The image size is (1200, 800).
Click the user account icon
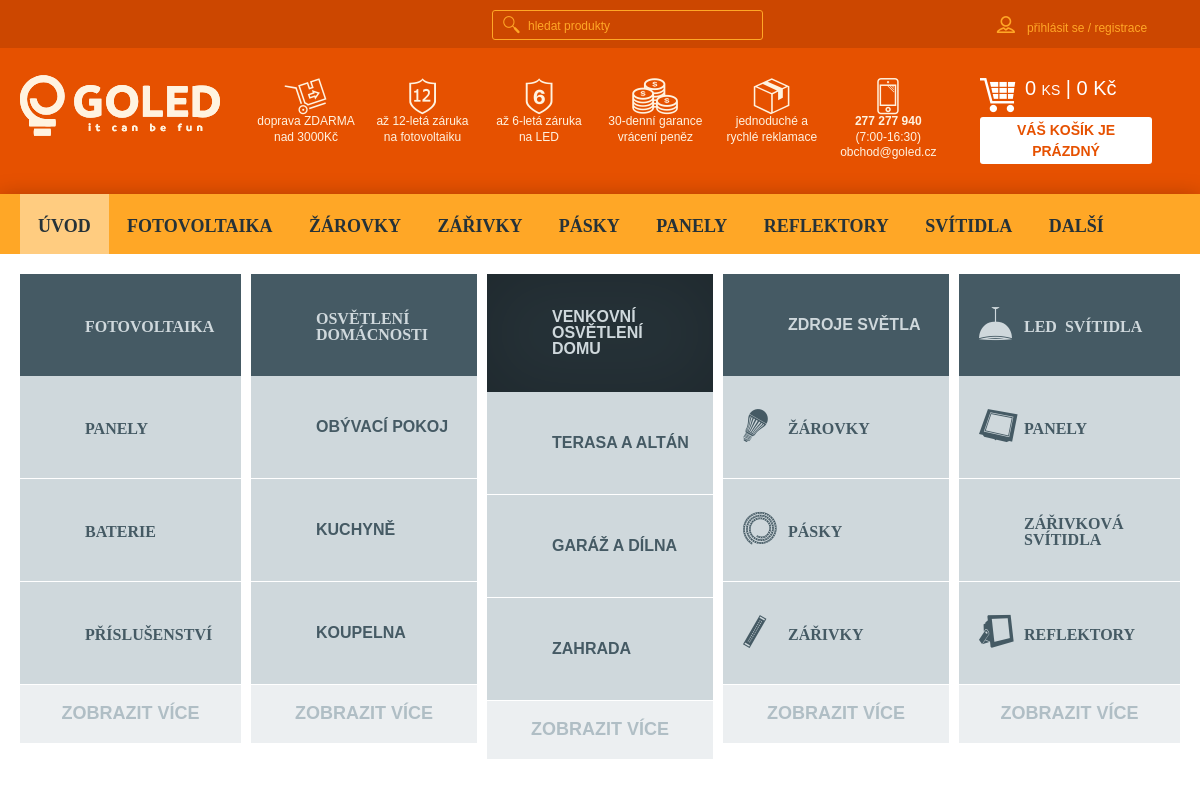pos(1006,25)
